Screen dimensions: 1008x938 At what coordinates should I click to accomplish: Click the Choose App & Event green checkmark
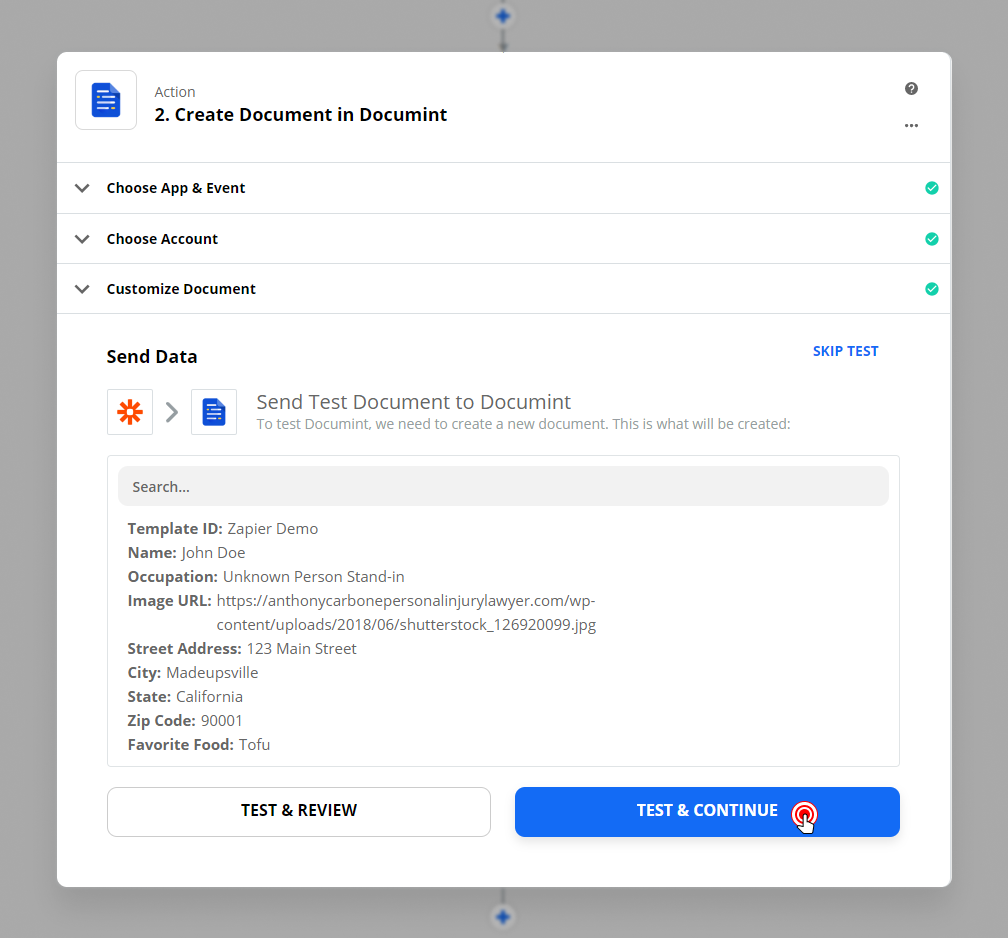[932, 188]
